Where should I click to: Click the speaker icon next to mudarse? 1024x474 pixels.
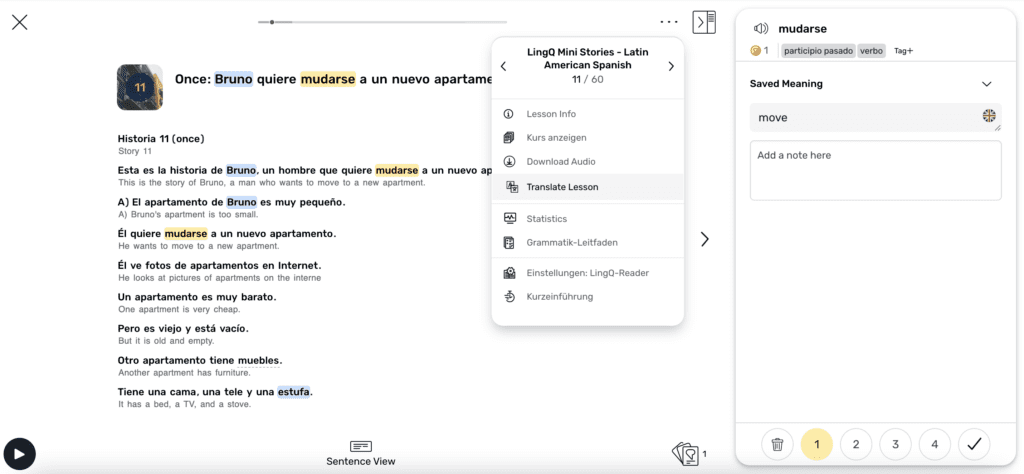(761, 29)
